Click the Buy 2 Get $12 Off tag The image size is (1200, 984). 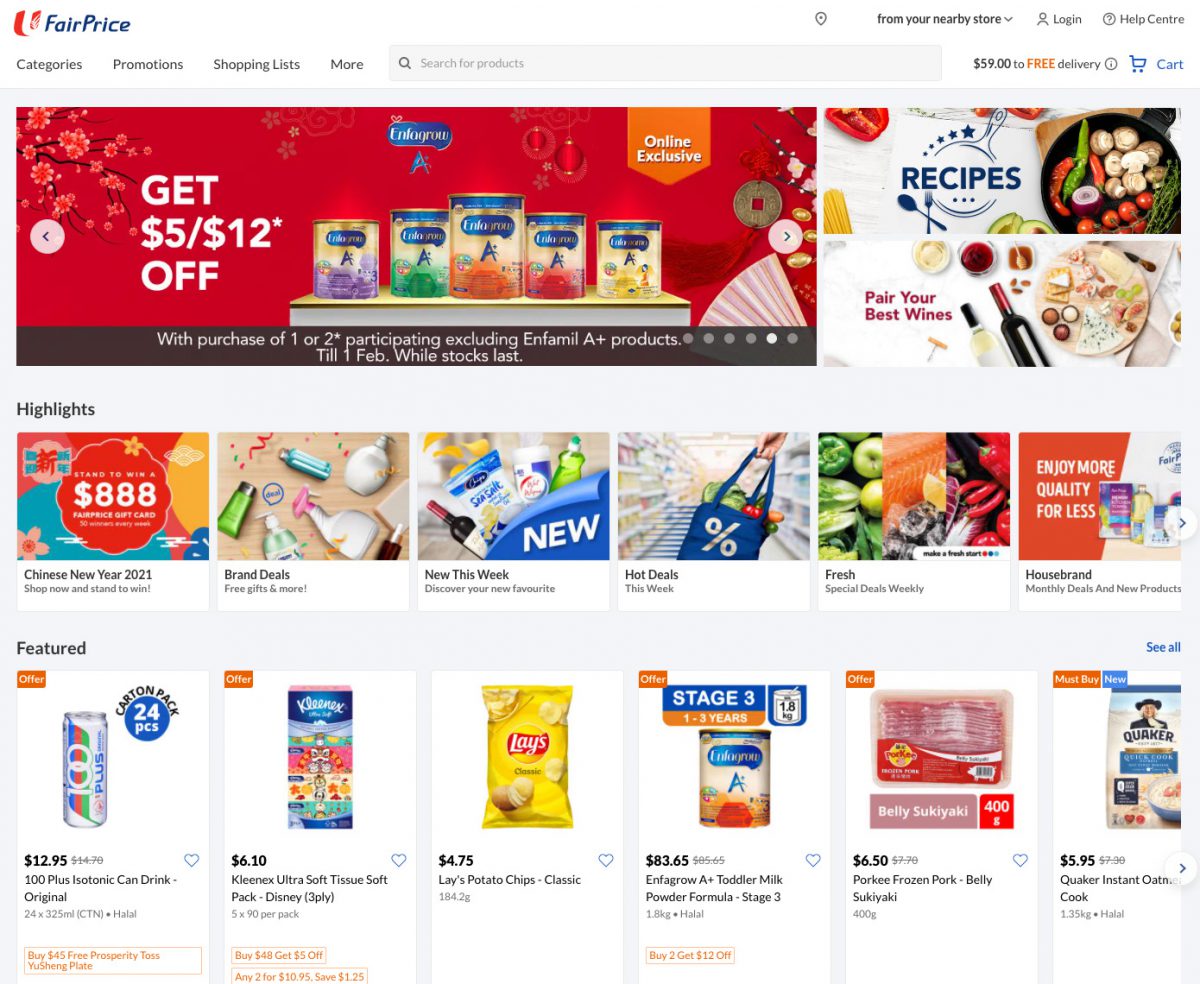click(x=691, y=955)
